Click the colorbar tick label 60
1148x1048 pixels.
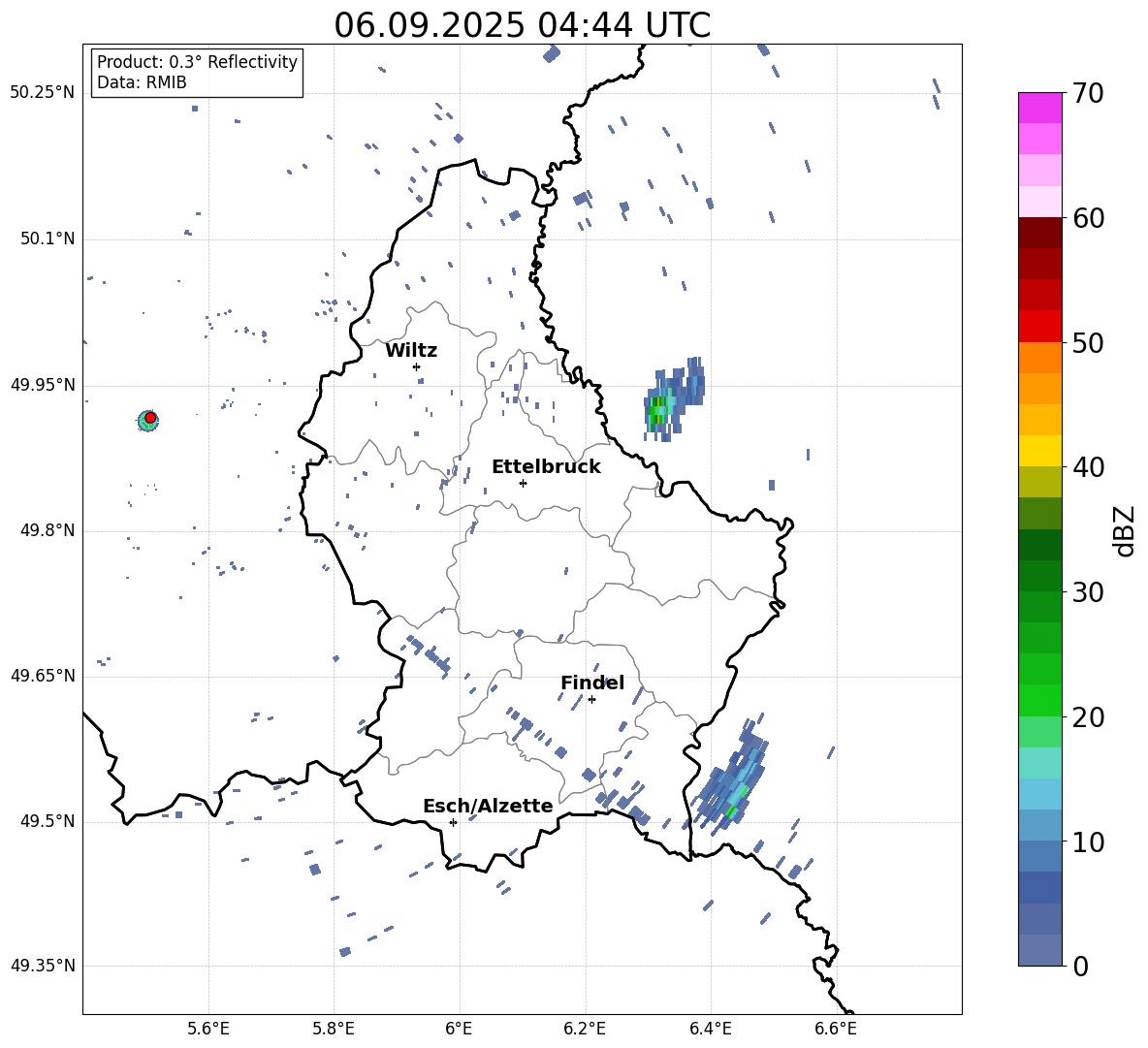[x=1088, y=218]
